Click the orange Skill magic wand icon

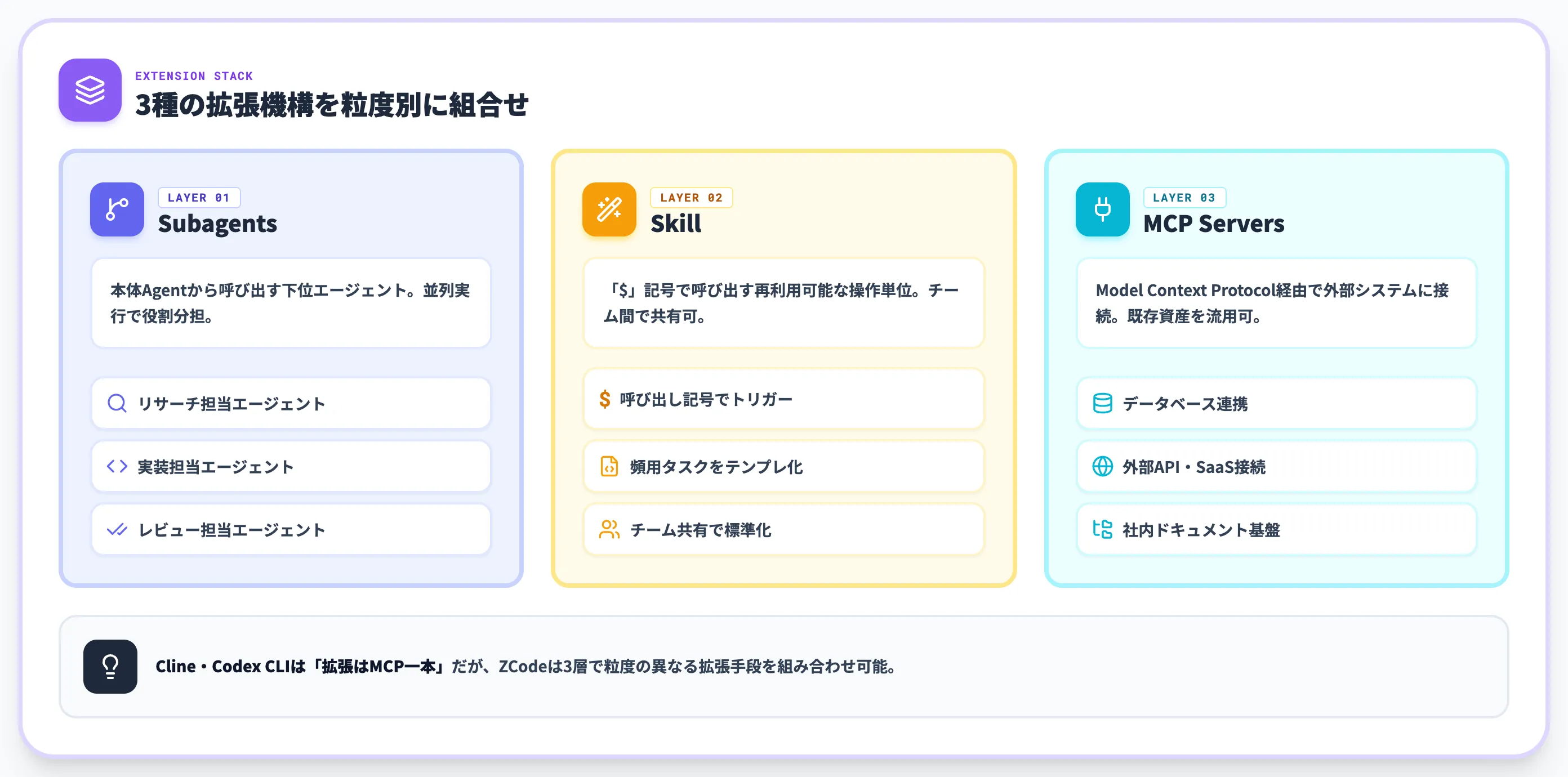[x=609, y=209]
